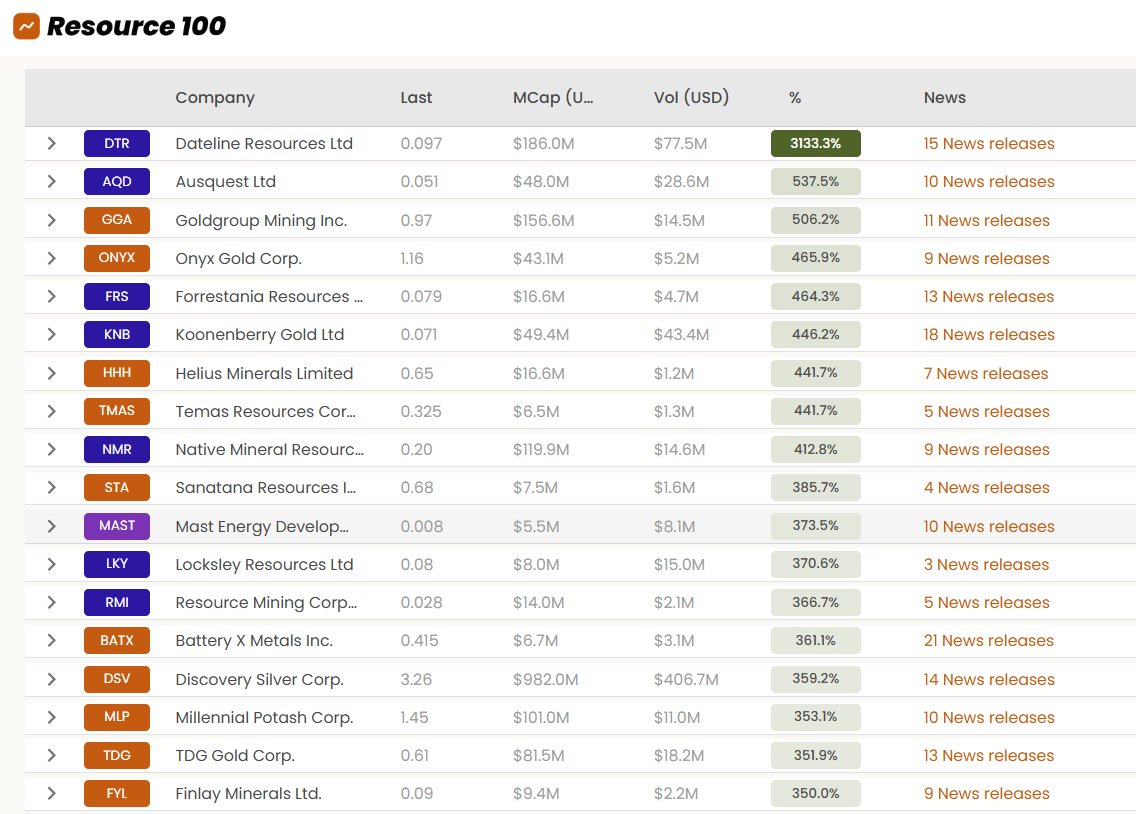This screenshot has height=814, width=1136.
Task: Expand the Dateline Resources Ltd row
Action: [x=51, y=143]
